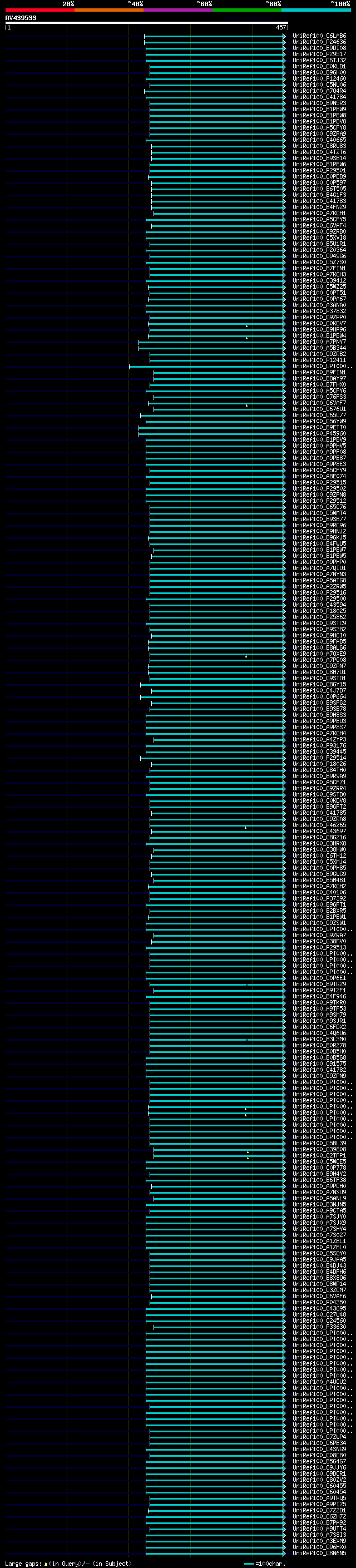
Task: Select hit UniRef100_P18025
Action: click(x=319, y=611)
